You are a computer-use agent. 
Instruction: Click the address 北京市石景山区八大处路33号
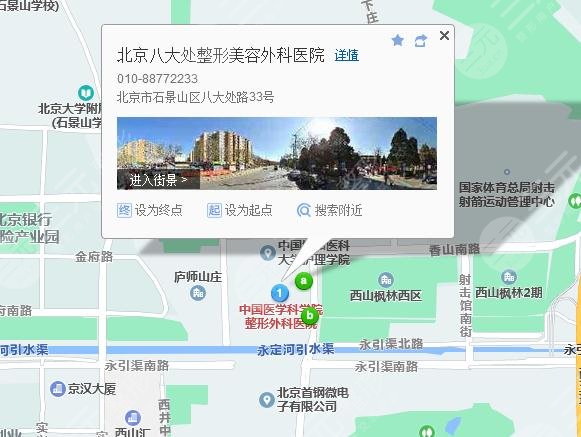coord(196,97)
